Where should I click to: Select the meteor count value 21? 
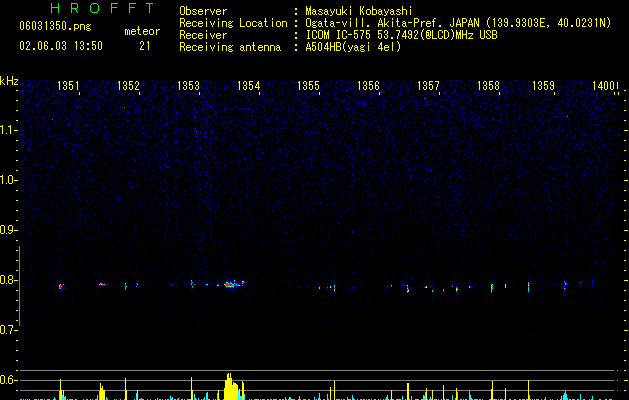click(145, 46)
